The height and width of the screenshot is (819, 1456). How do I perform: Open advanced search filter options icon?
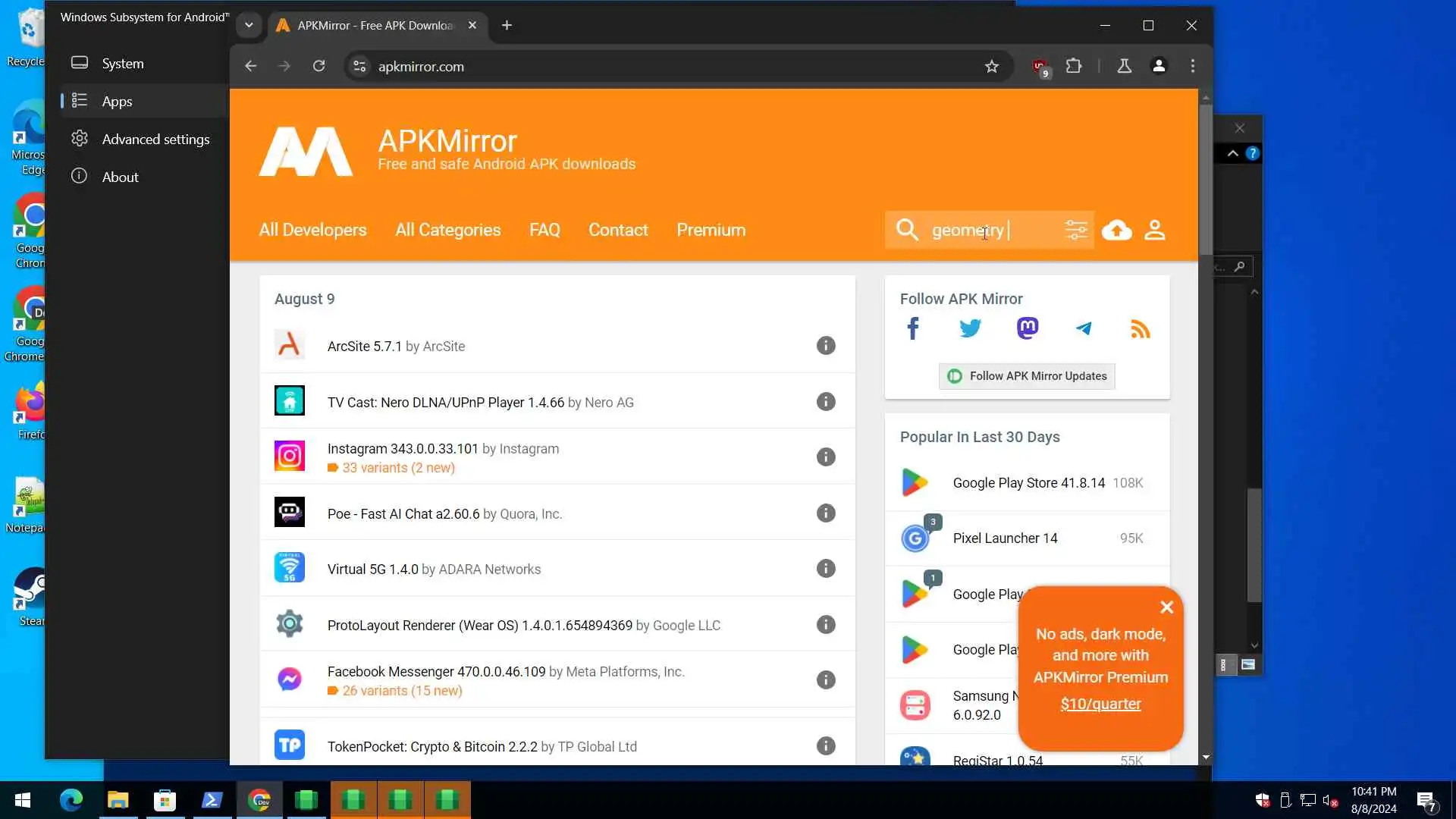pyautogui.click(x=1075, y=230)
